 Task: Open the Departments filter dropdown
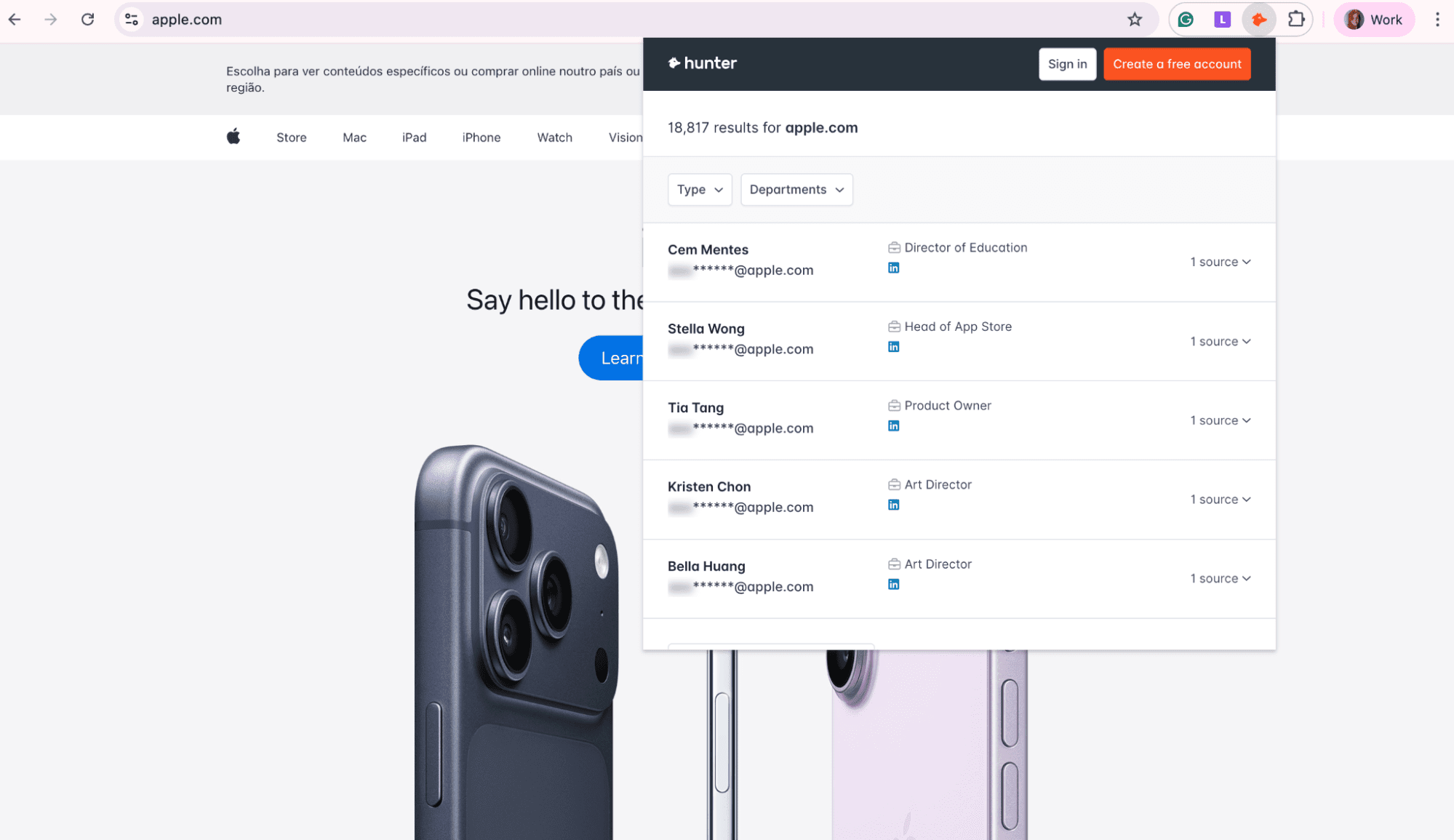(x=796, y=190)
